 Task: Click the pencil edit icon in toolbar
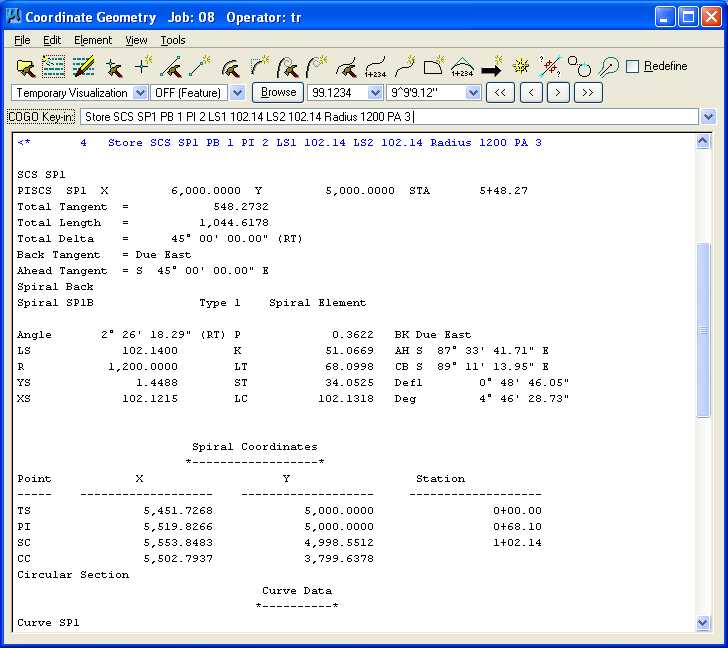tap(84, 67)
